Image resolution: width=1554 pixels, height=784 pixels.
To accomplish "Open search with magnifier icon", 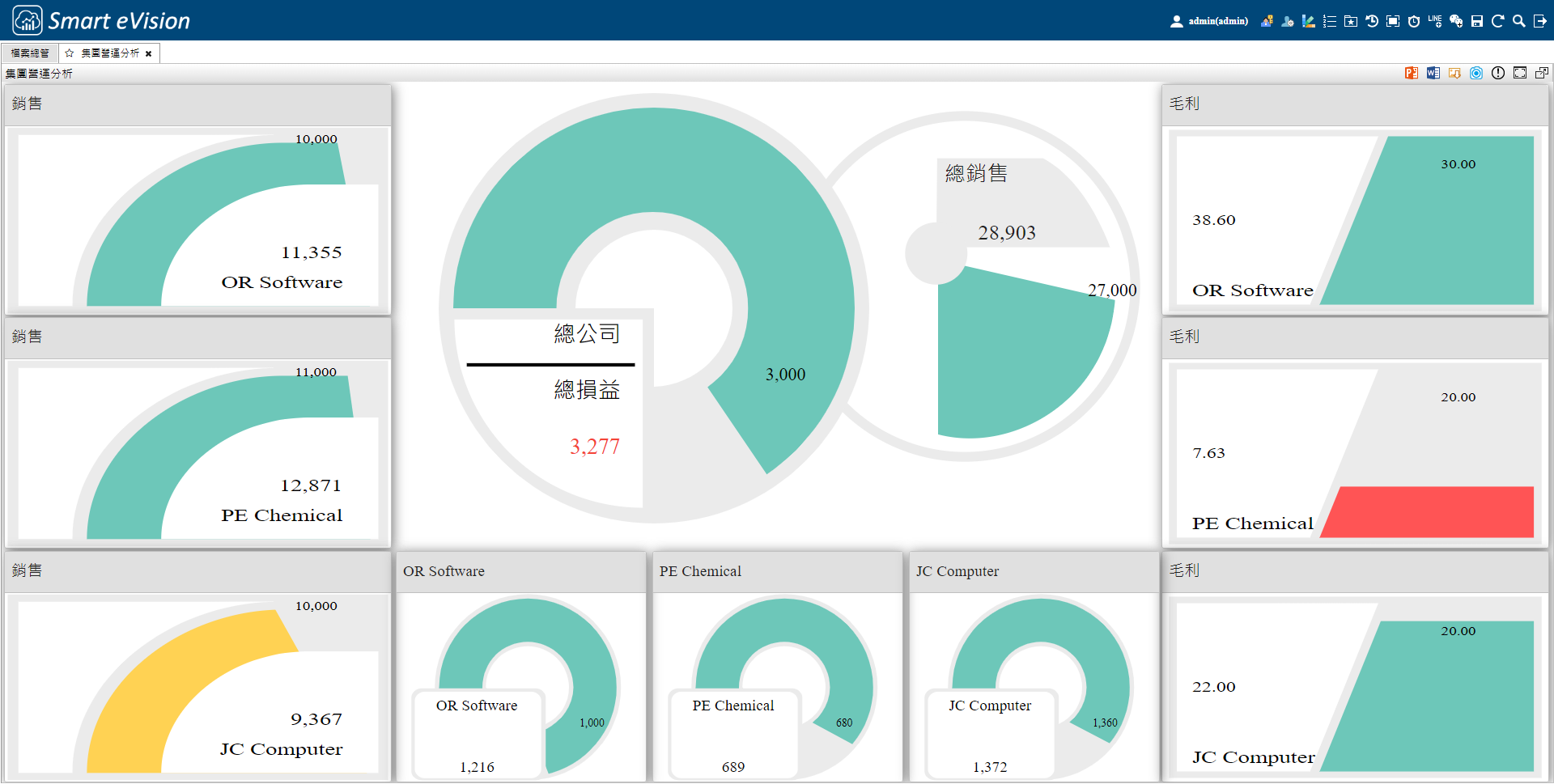I will [1519, 21].
